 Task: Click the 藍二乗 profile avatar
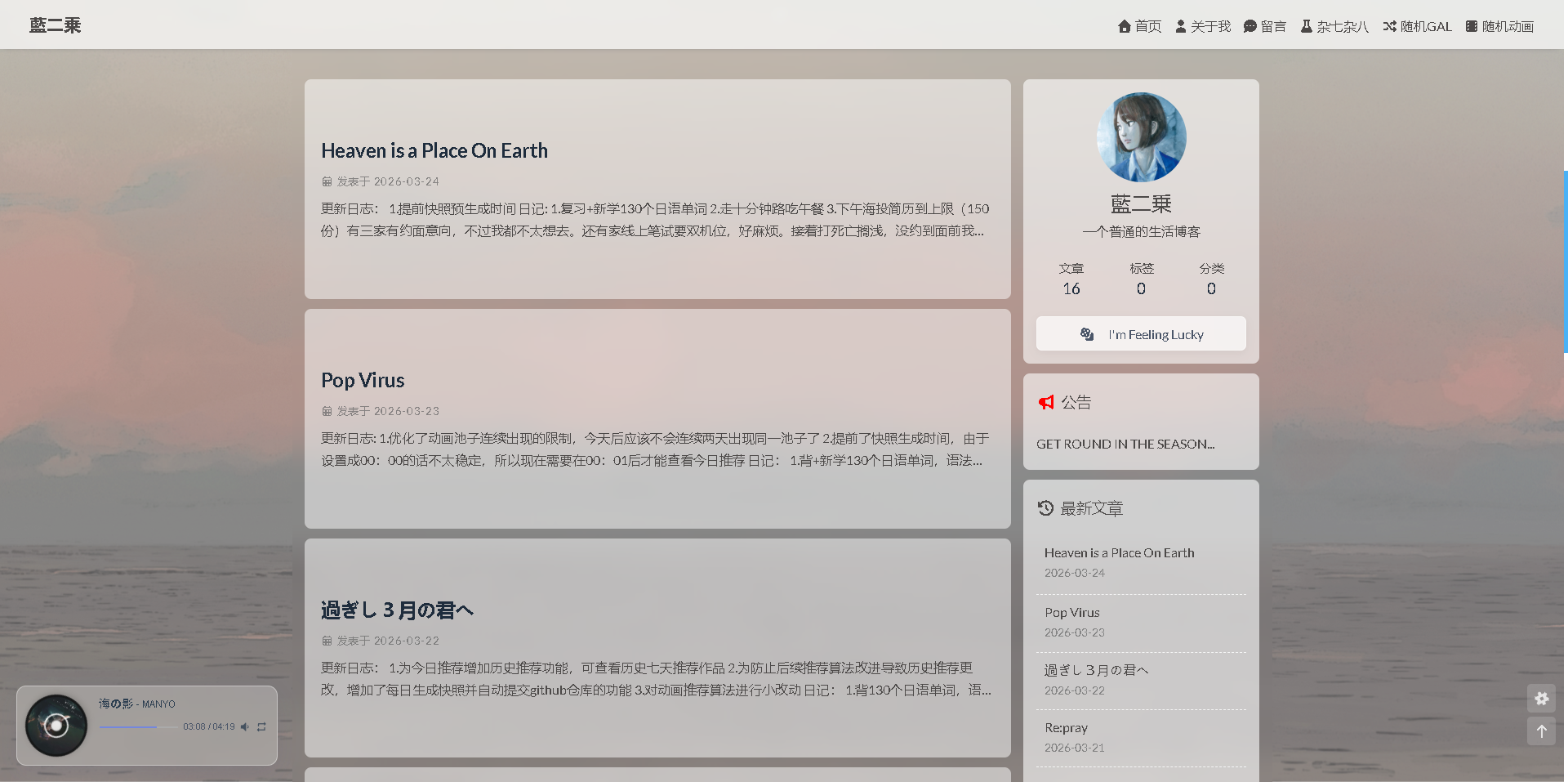pos(1141,136)
